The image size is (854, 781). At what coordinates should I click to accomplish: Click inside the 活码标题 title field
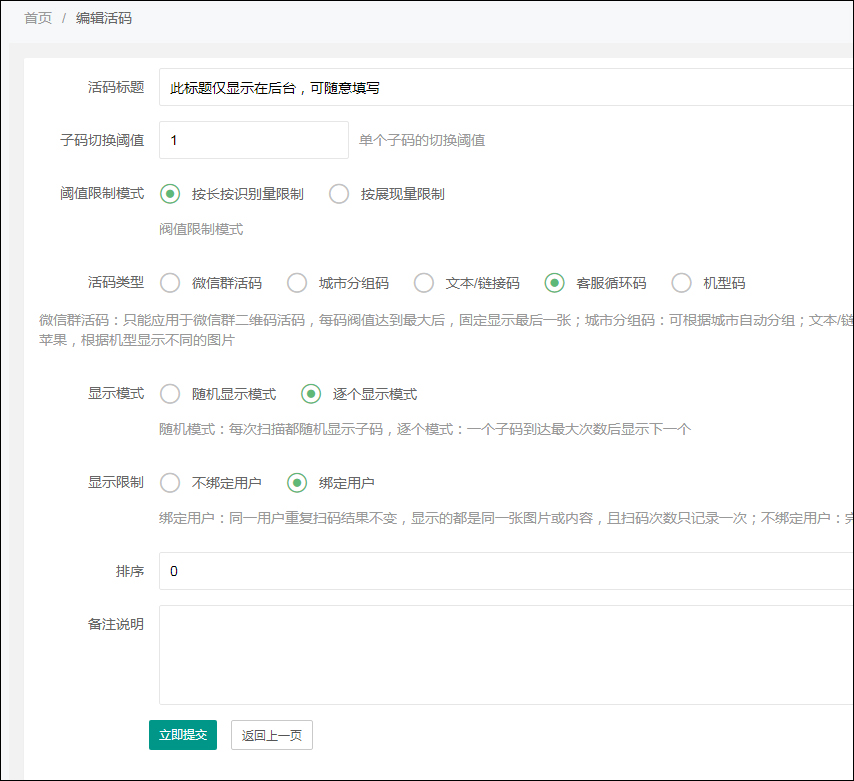(400, 87)
